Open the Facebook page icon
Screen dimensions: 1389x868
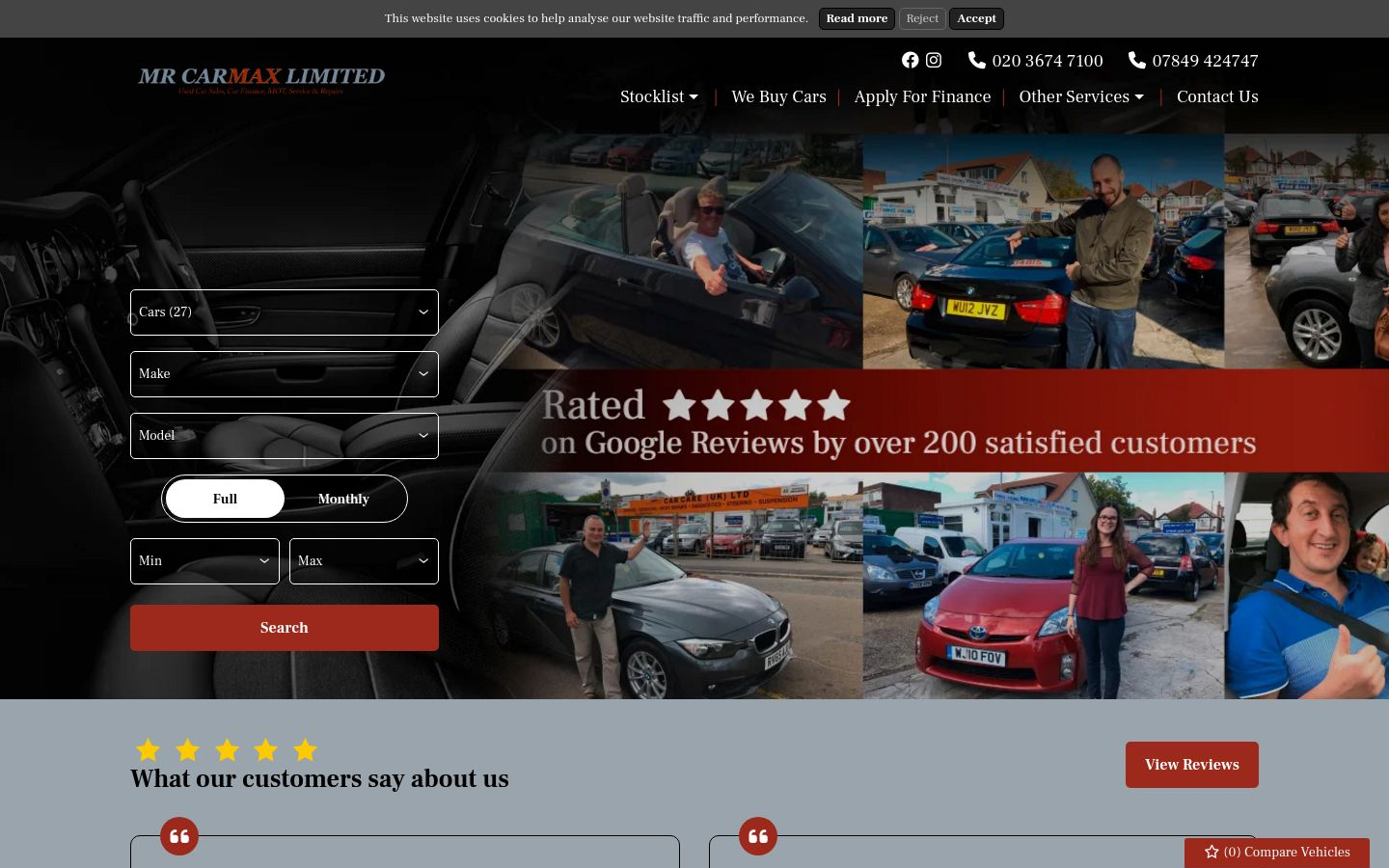(x=910, y=60)
